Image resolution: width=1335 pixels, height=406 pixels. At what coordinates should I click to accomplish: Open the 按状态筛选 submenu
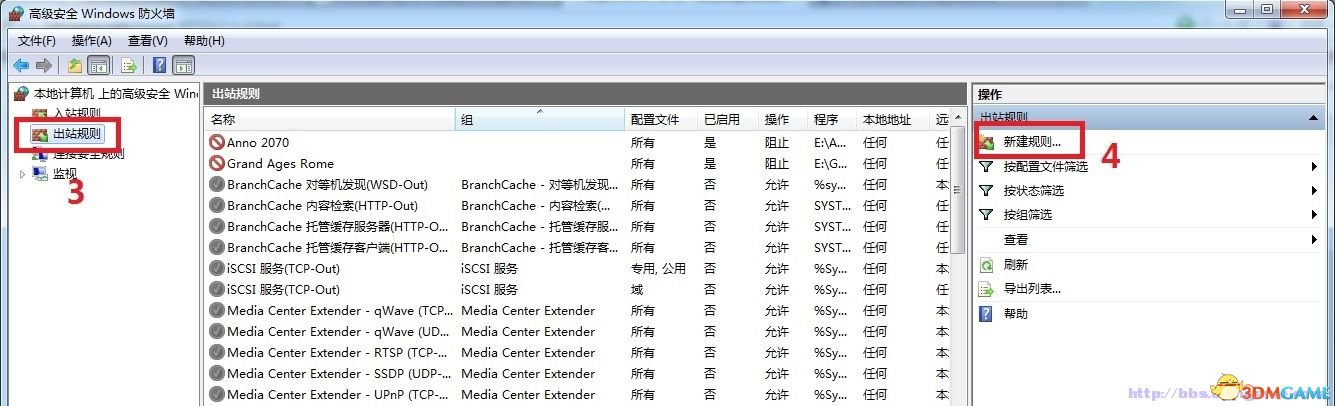pyautogui.click(x=1033, y=191)
